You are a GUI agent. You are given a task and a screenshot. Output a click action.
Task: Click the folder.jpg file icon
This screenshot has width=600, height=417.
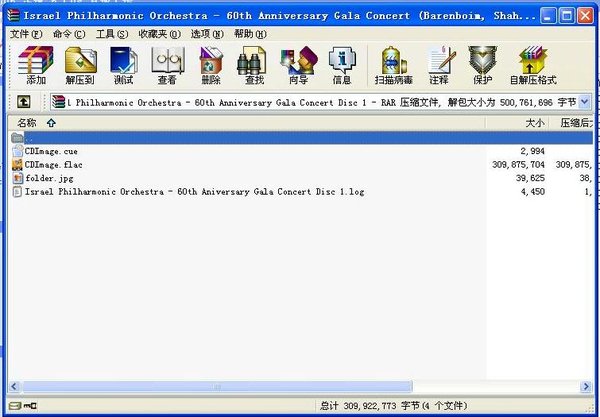pos(18,178)
